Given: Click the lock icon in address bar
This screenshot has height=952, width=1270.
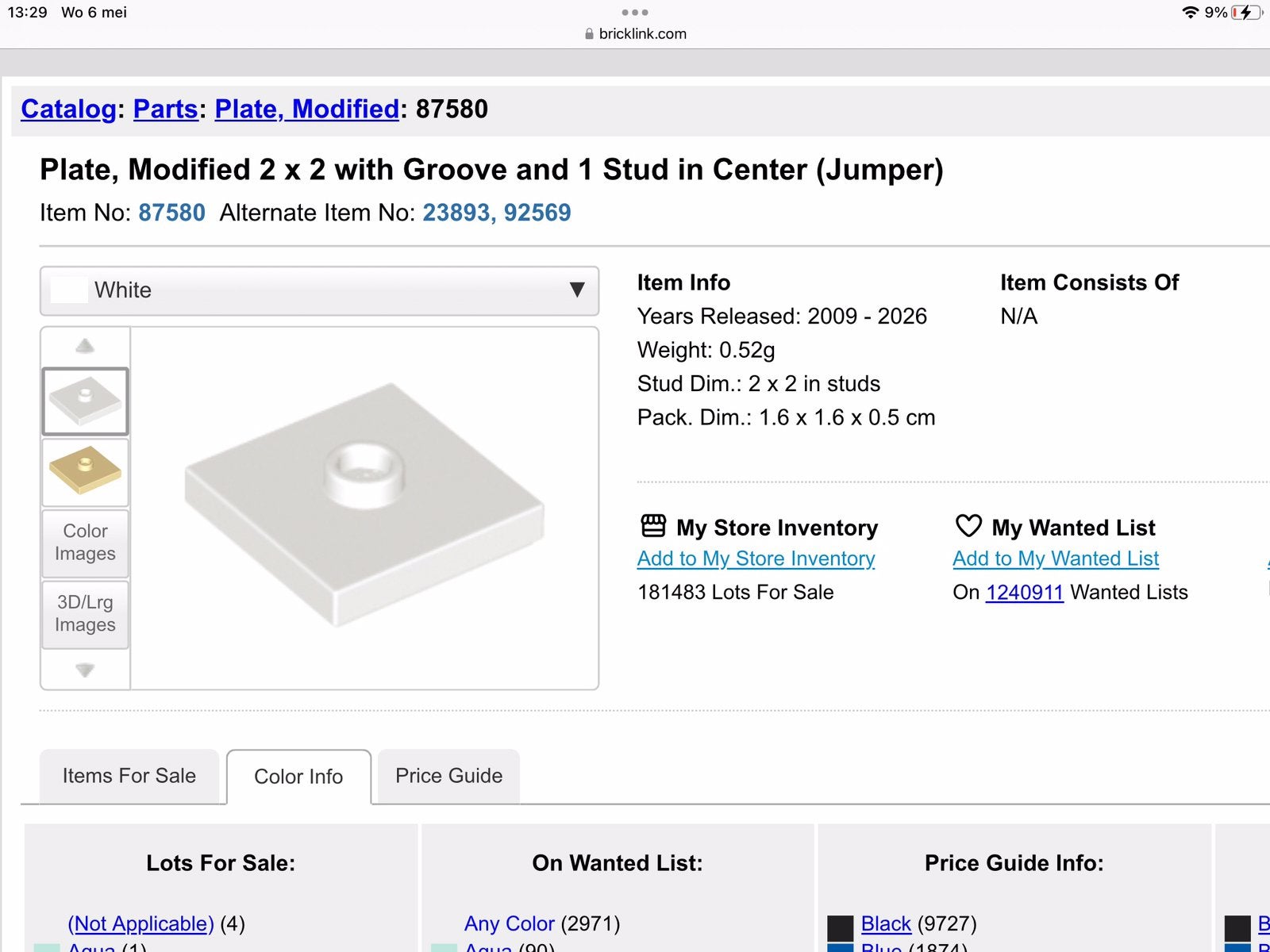Looking at the screenshot, I should [589, 34].
